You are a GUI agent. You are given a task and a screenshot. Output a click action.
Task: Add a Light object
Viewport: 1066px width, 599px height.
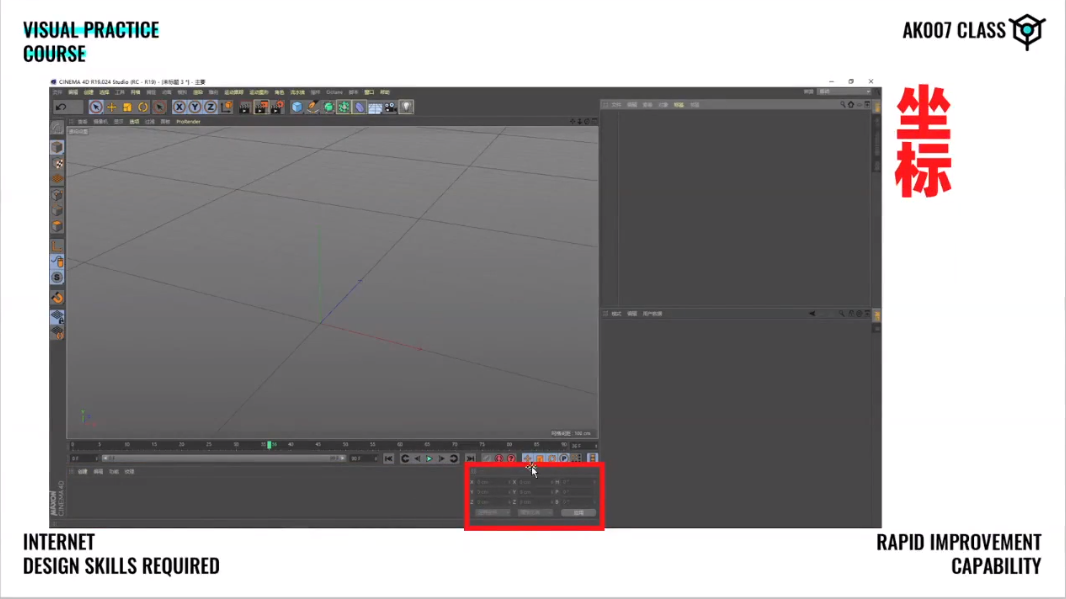point(407,107)
